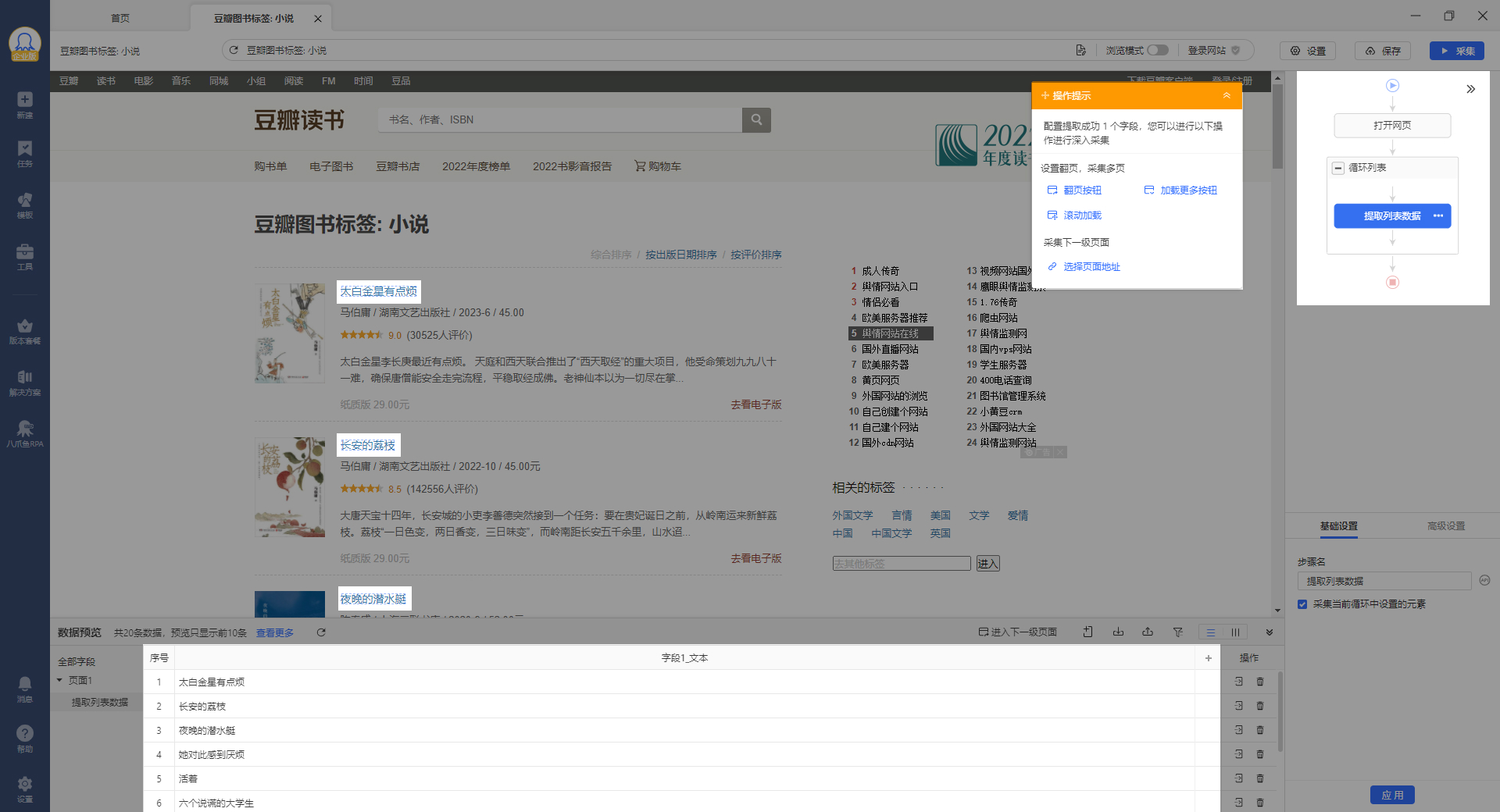Click the 太白金星有点烦 book title link
This screenshot has width=1500, height=812.
pos(379,291)
